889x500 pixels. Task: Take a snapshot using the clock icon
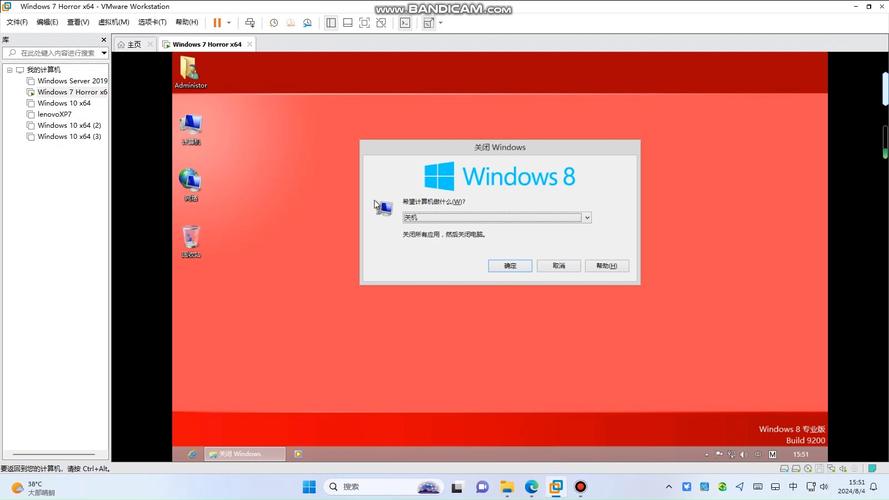click(x=274, y=23)
